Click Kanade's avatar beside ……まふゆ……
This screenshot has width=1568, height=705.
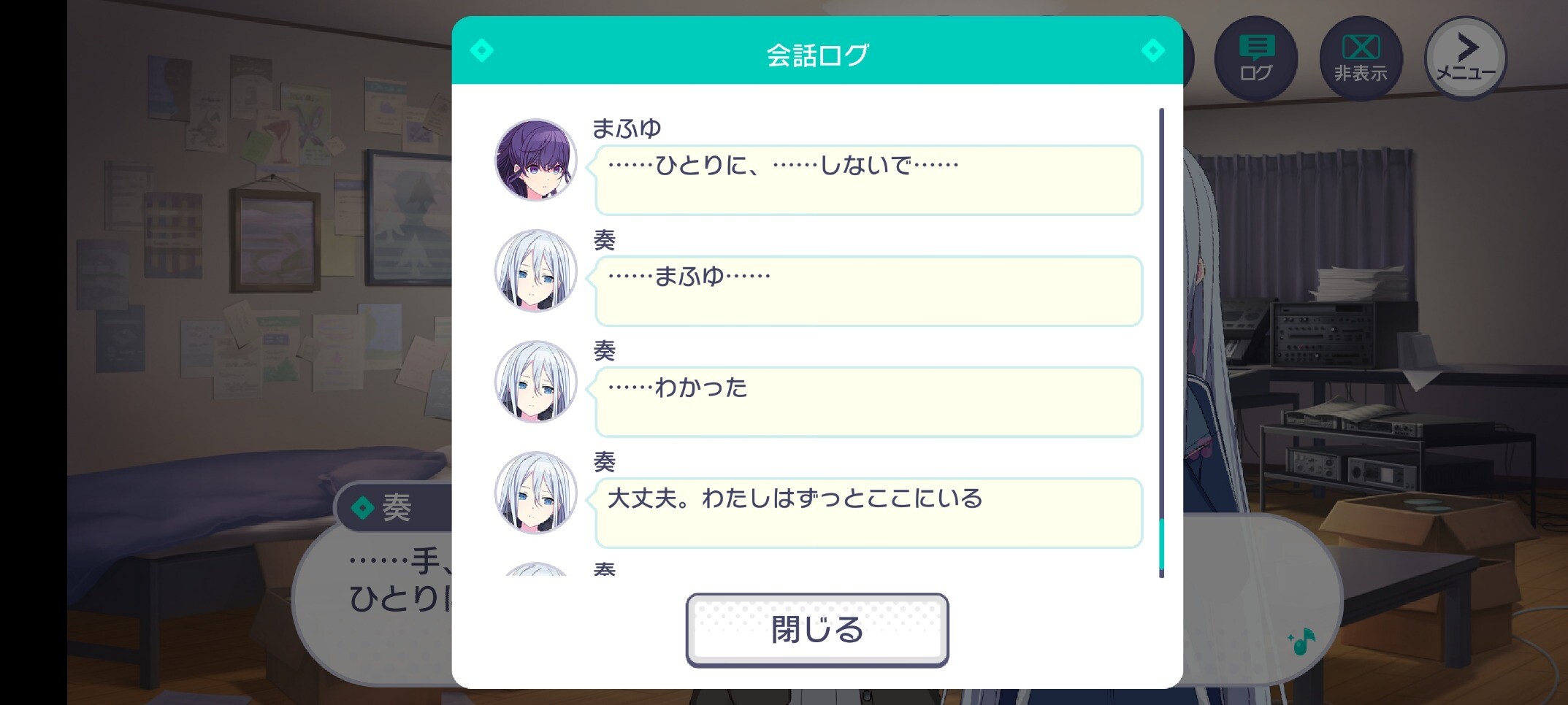pos(536,271)
